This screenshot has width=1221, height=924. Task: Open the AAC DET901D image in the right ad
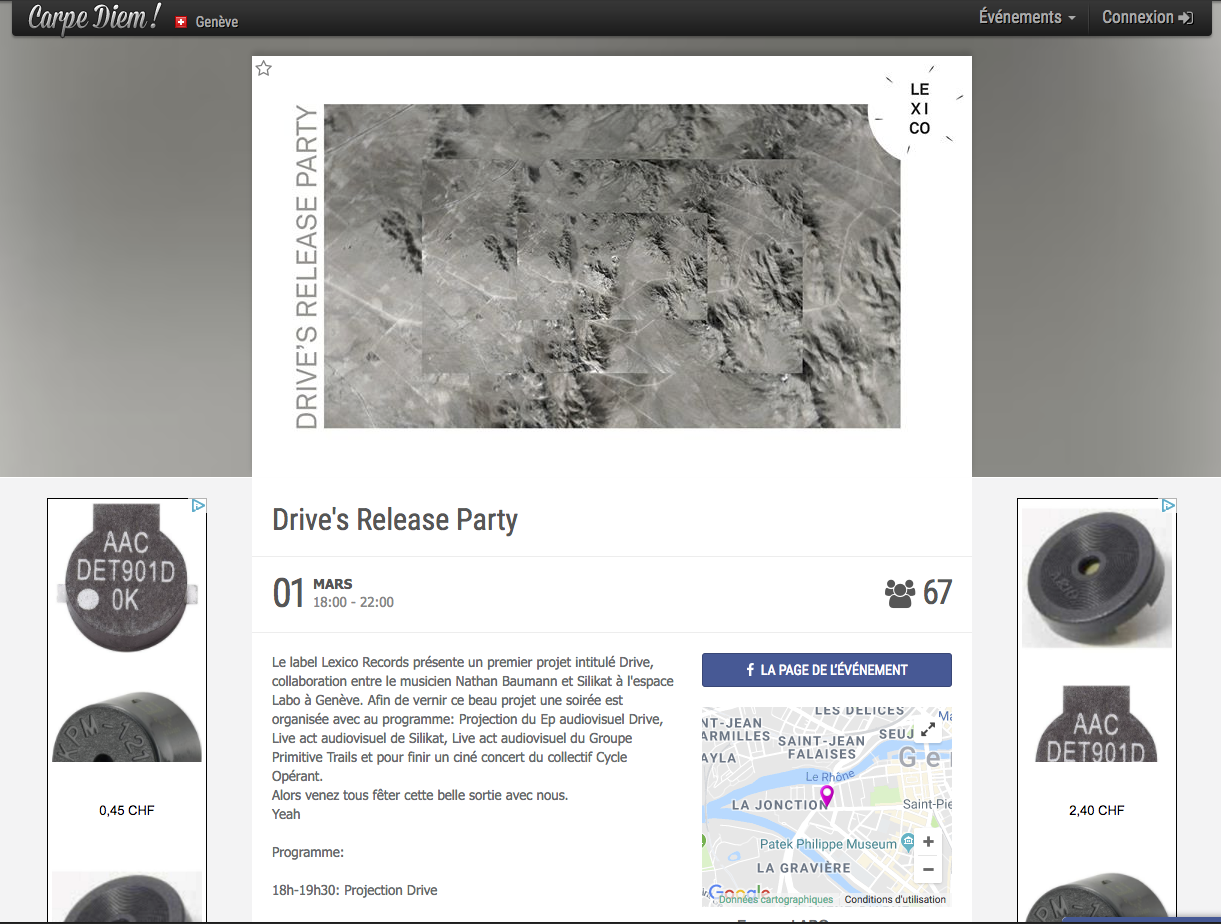click(1097, 724)
